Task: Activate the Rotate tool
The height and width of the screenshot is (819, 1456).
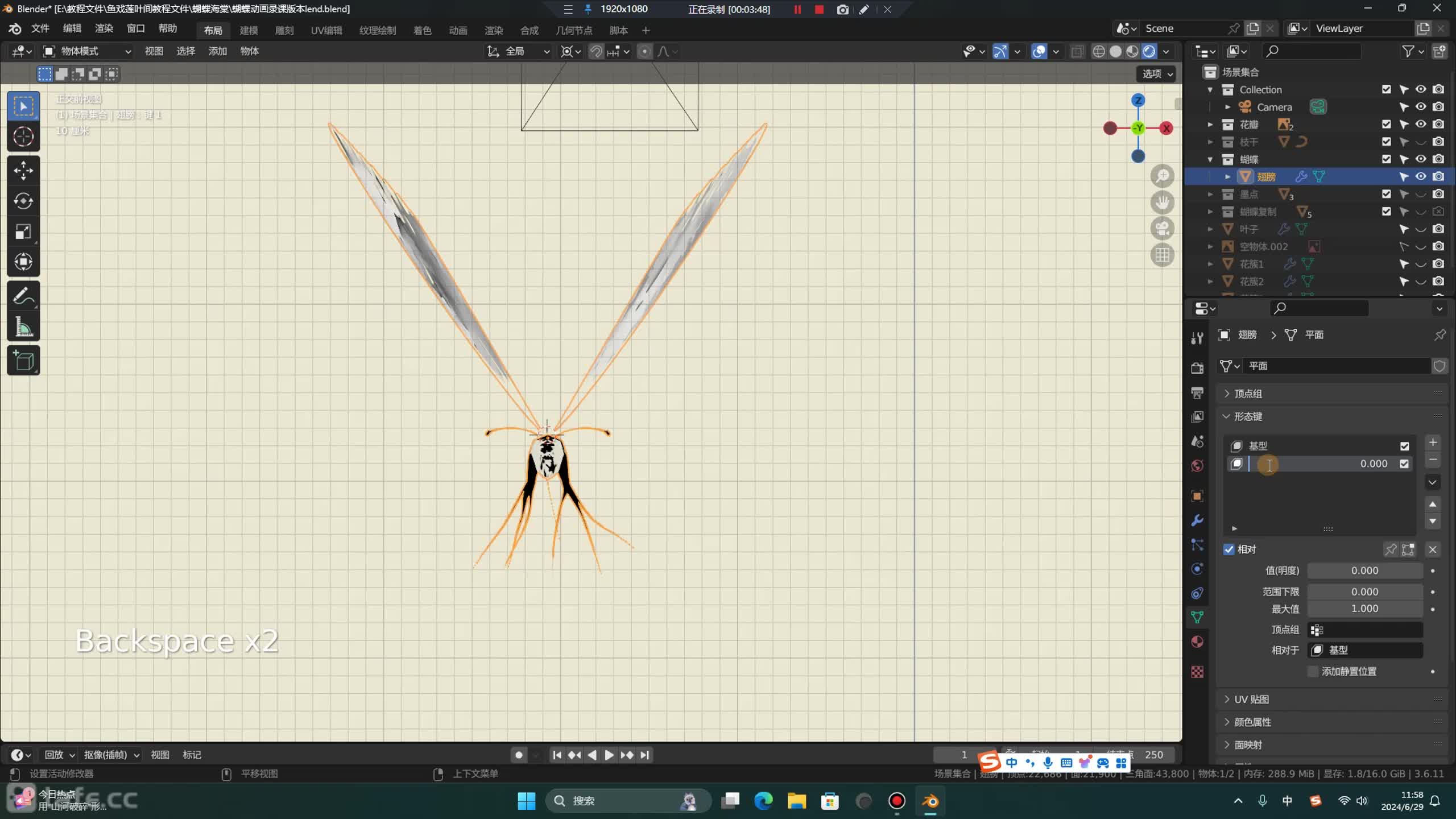Action: (x=23, y=201)
